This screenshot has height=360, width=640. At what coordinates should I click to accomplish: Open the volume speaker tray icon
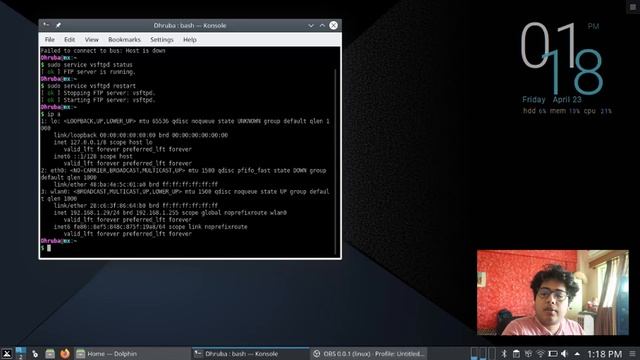pos(564,354)
